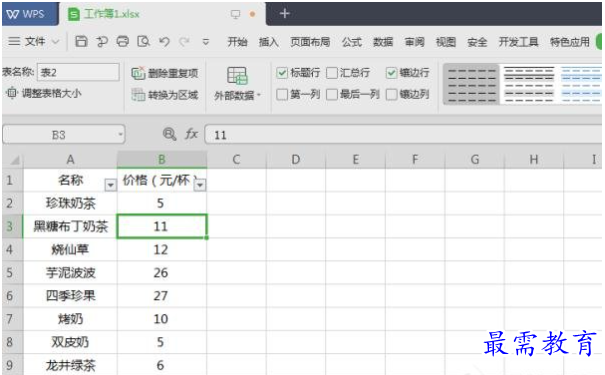Screen dimensions: 605x375
Task: Click the fx insert function icon
Action: click(191, 134)
